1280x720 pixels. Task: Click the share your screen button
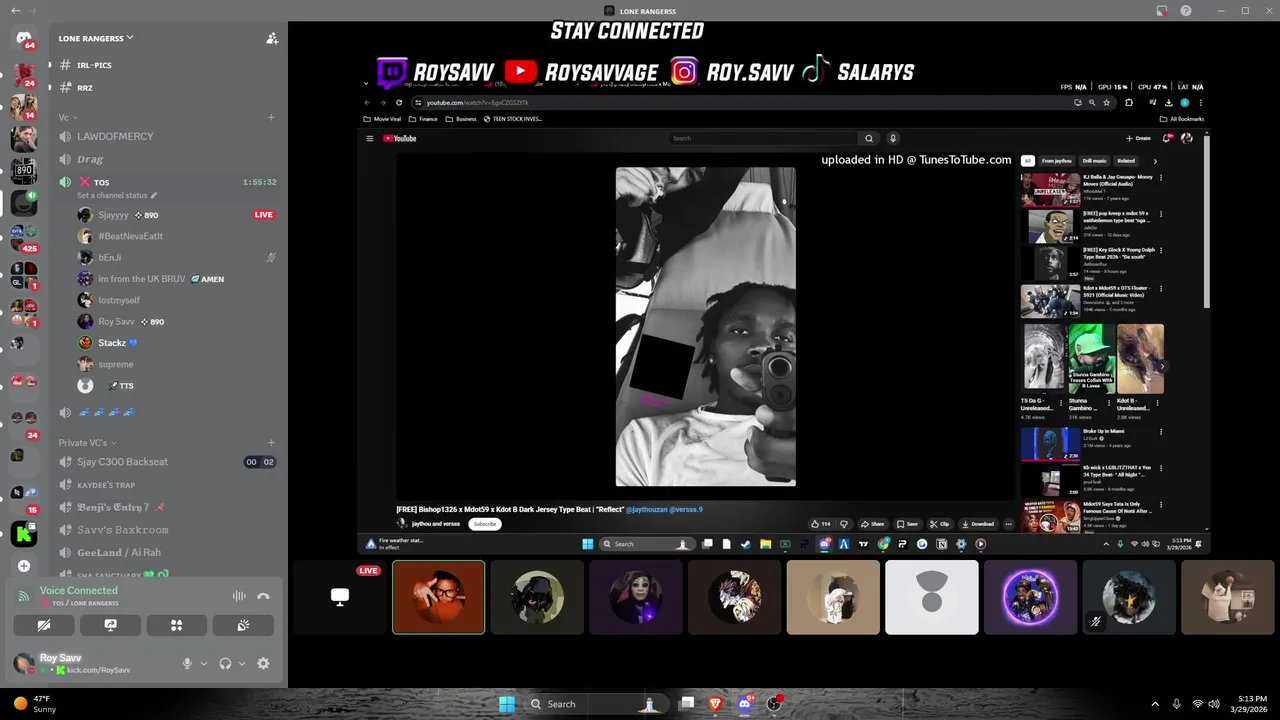coord(110,625)
